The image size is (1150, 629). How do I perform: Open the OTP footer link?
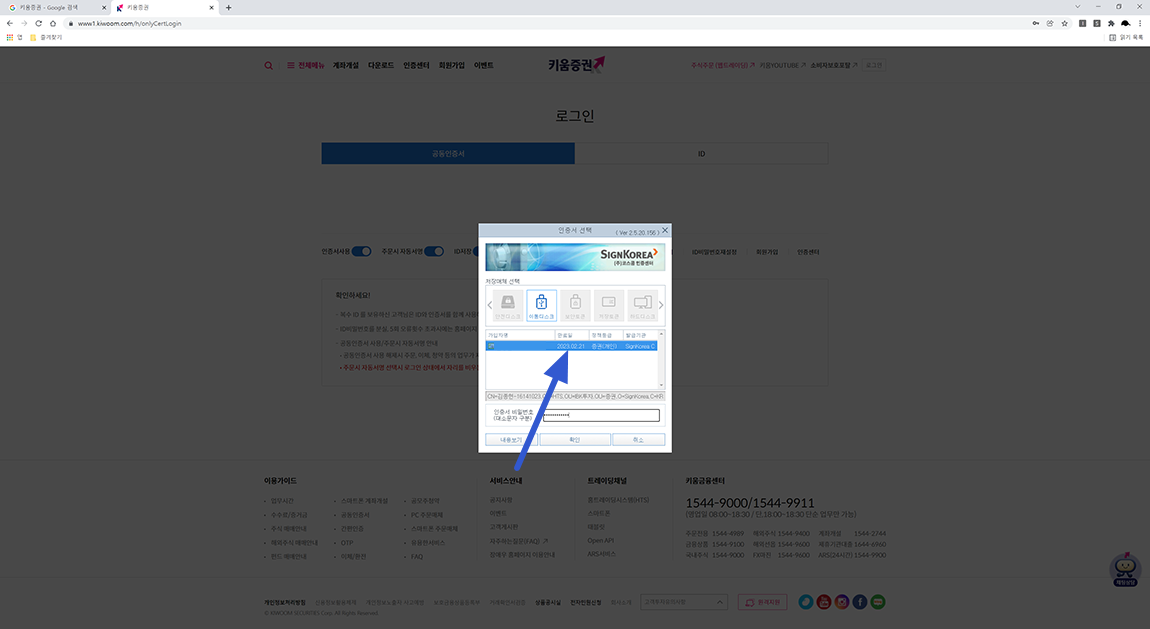[347, 542]
